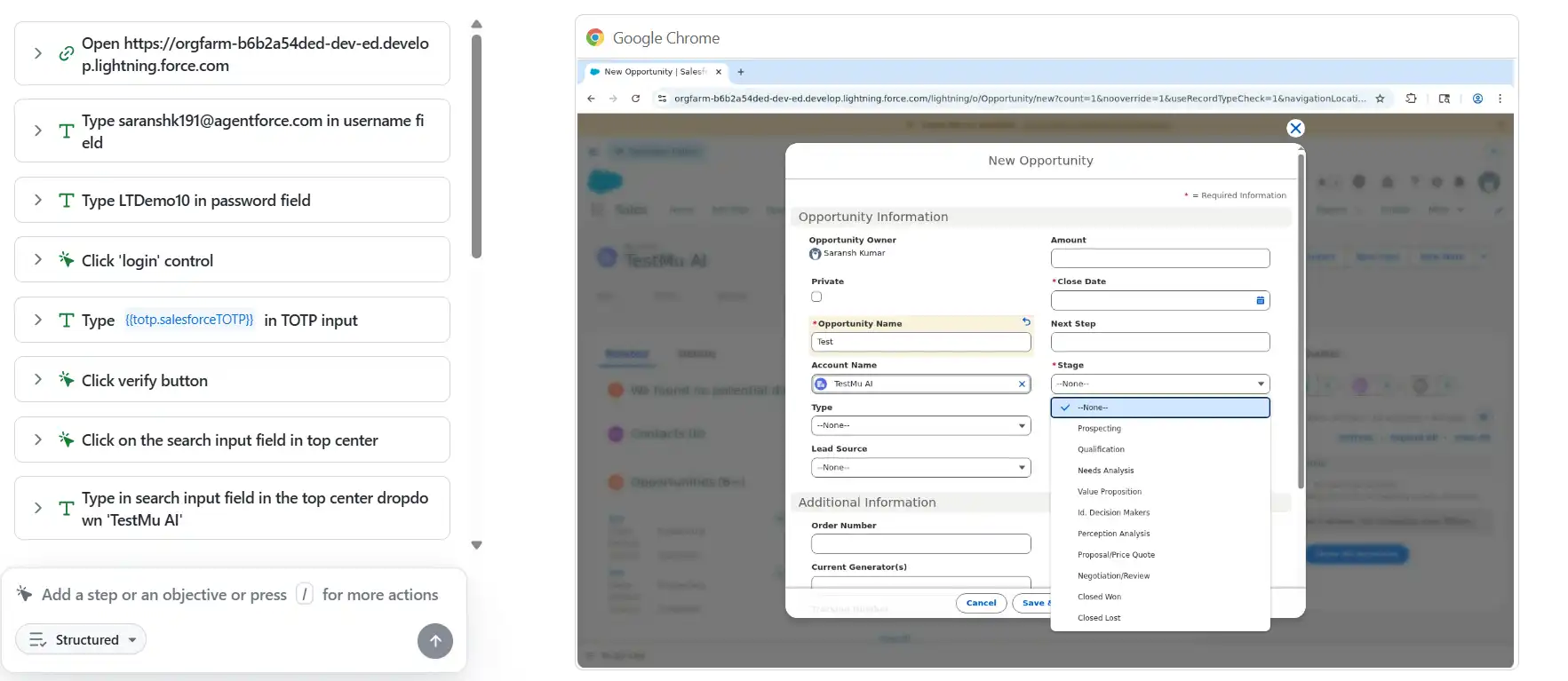The height and width of the screenshot is (681, 1568).
Task: Close the New Opportunity browser tab
Action: (719, 72)
